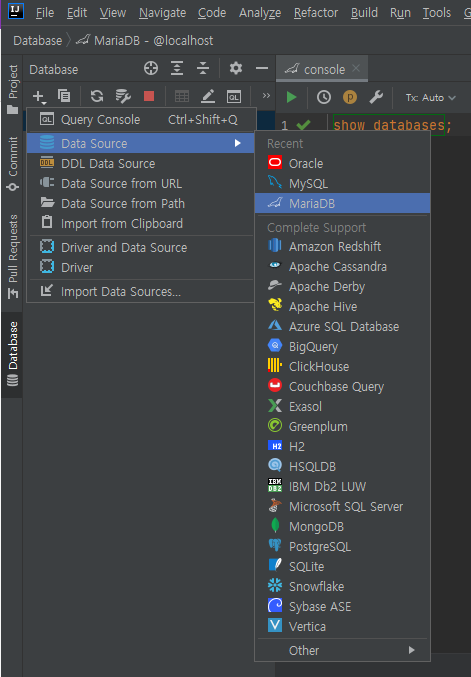Expand the Data Source submenu
Image resolution: width=471 pixels, height=677 pixels.
coord(140,143)
